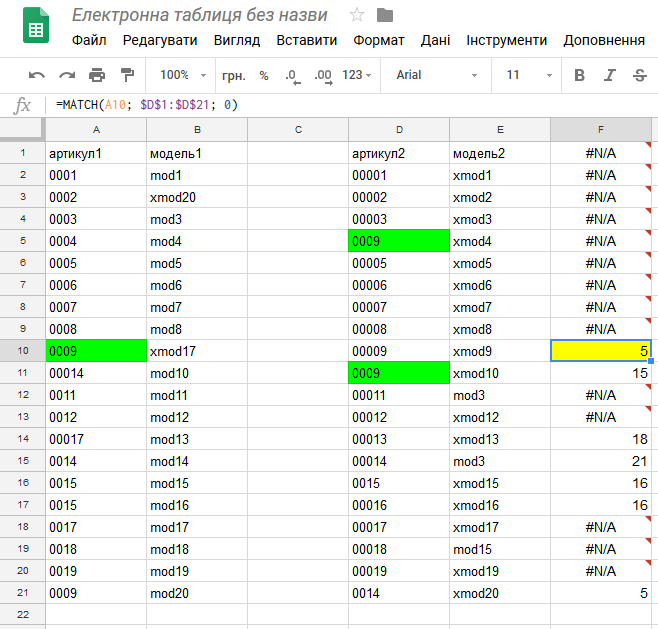Toggle italic formatting

[609, 75]
